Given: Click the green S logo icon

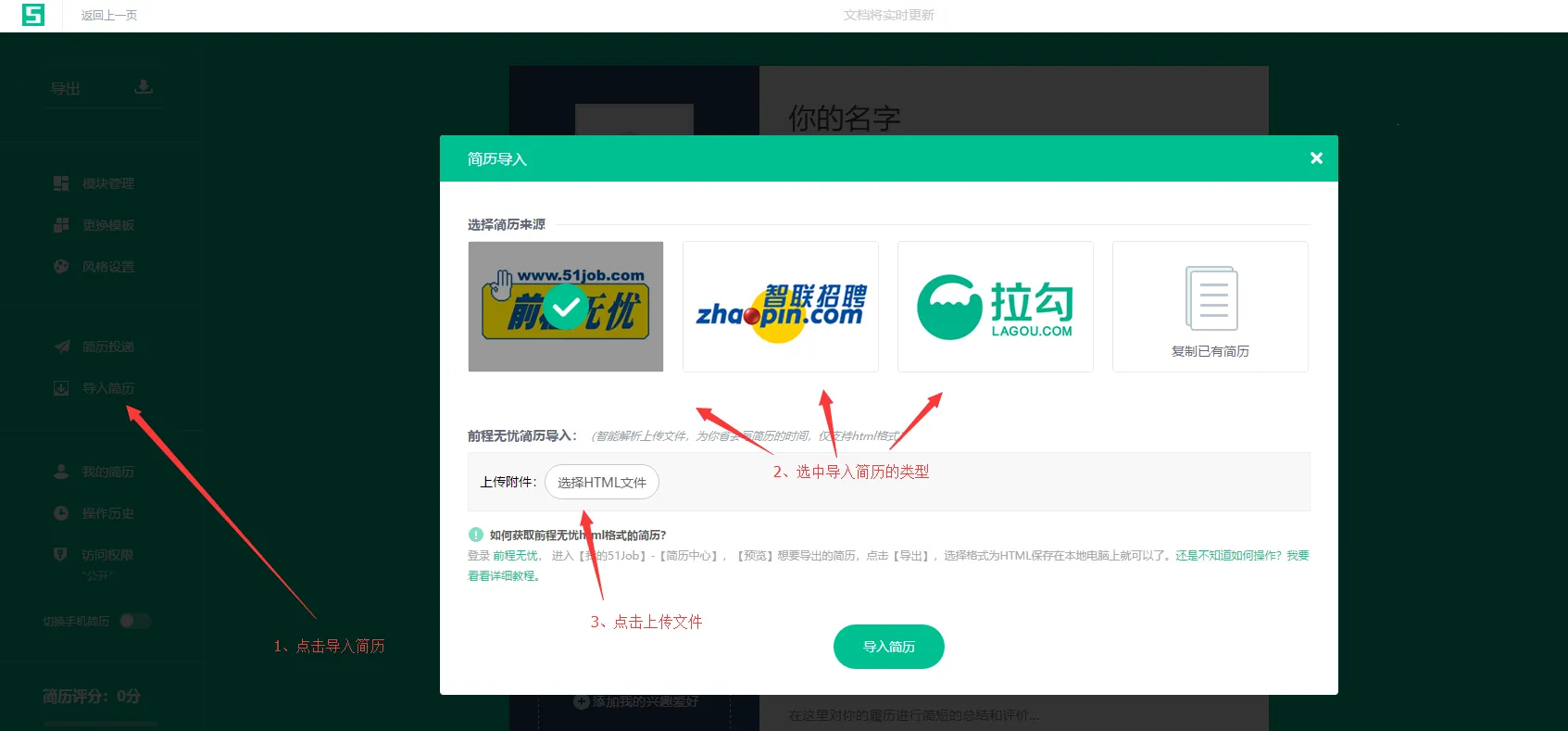Looking at the screenshot, I should coord(33,15).
